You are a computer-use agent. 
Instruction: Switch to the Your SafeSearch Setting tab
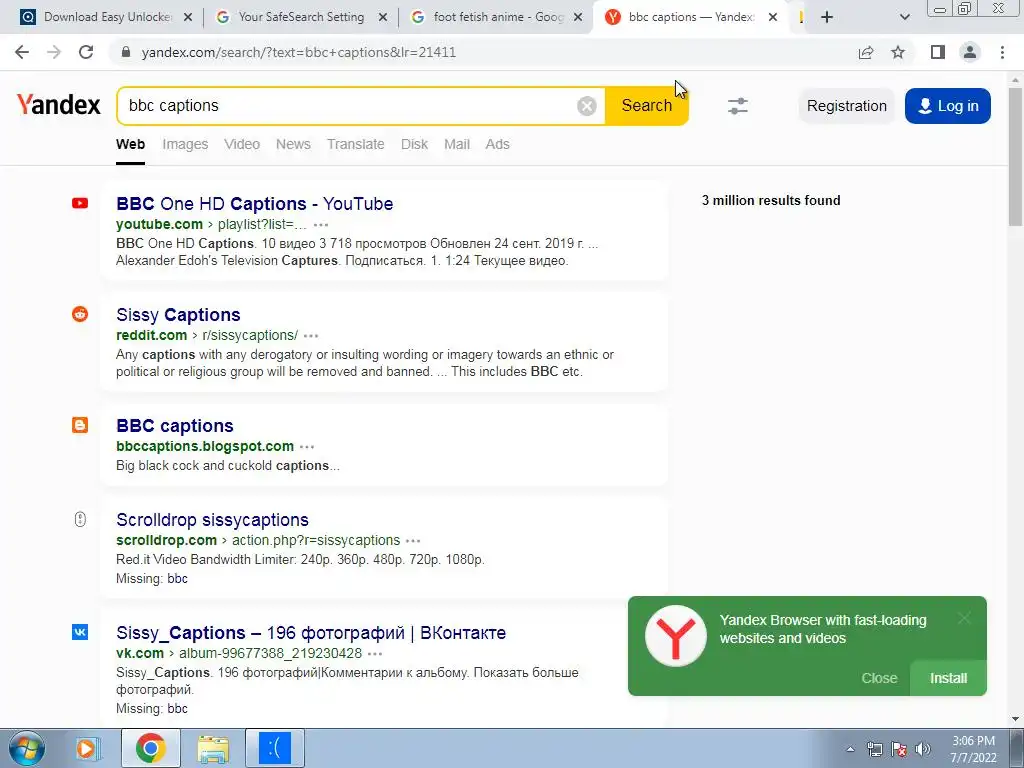click(300, 18)
